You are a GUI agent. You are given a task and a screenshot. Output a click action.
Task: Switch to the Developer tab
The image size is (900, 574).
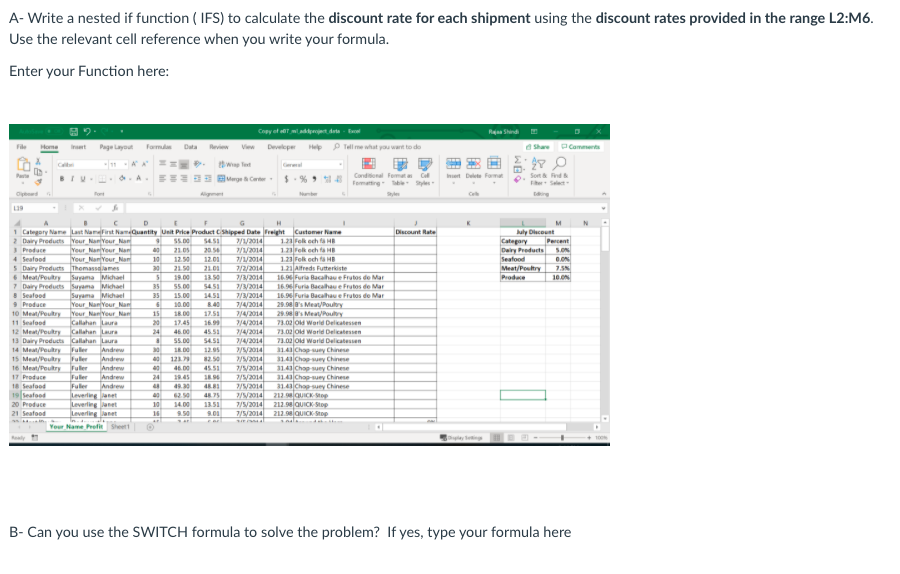point(281,147)
